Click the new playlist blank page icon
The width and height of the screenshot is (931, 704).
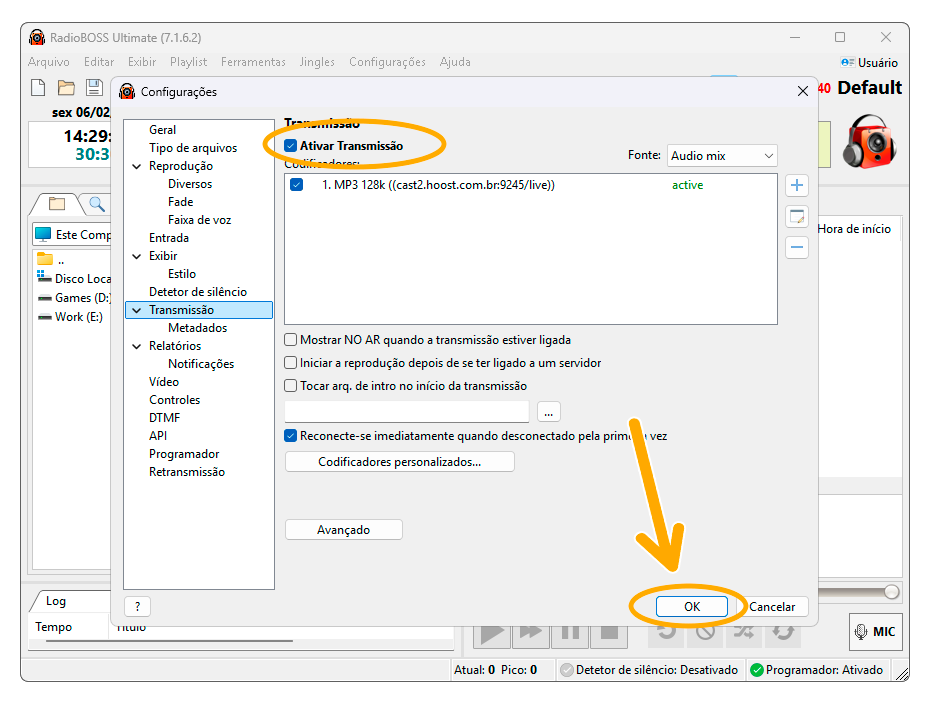point(38,88)
